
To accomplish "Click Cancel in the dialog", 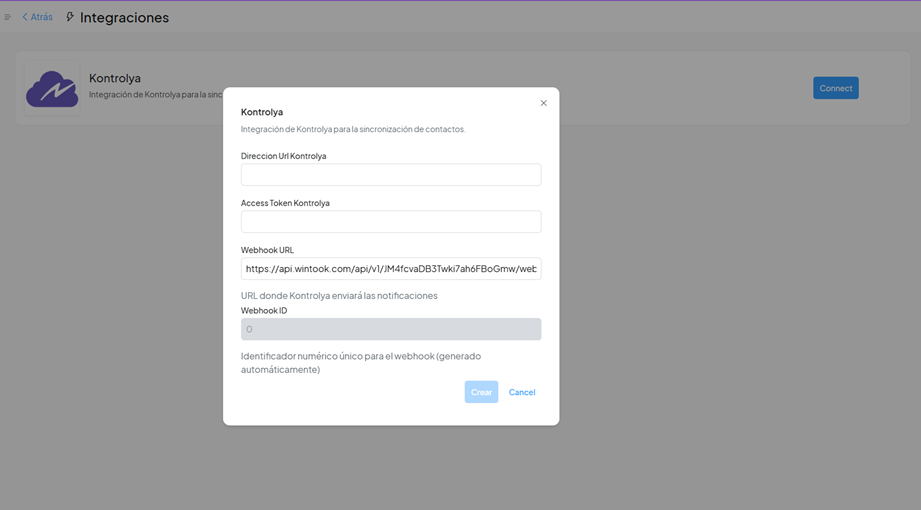I will (x=522, y=392).
